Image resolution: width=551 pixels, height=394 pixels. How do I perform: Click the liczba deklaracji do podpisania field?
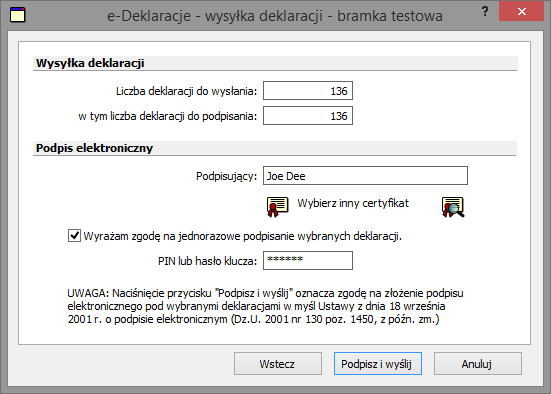[x=308, y=116]
